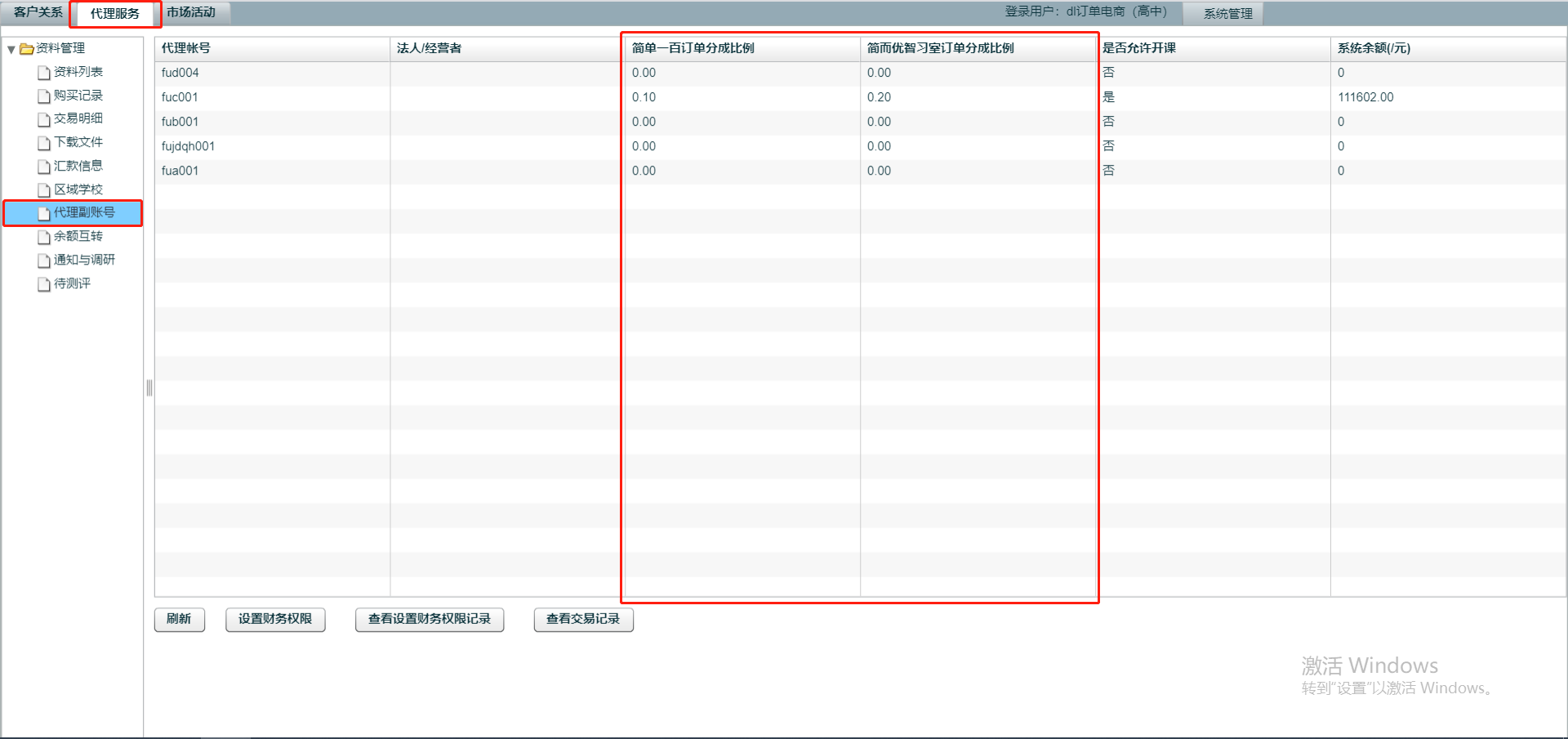The image size is (1568, 739).
Task: Switch to the 客户关系 tab
Action: [38, 12]
